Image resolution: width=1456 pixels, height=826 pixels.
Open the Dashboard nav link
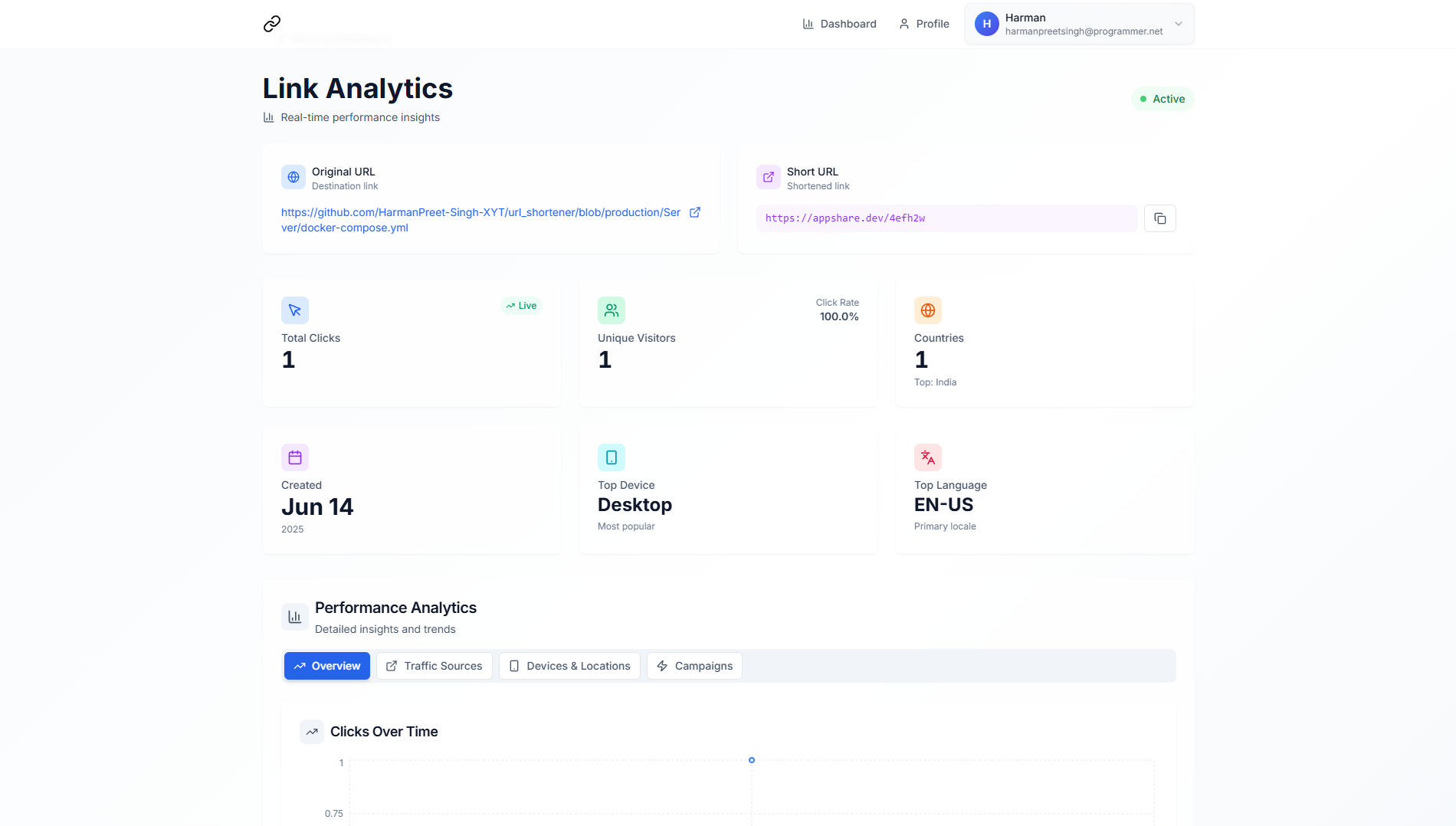tap(839, 24)
